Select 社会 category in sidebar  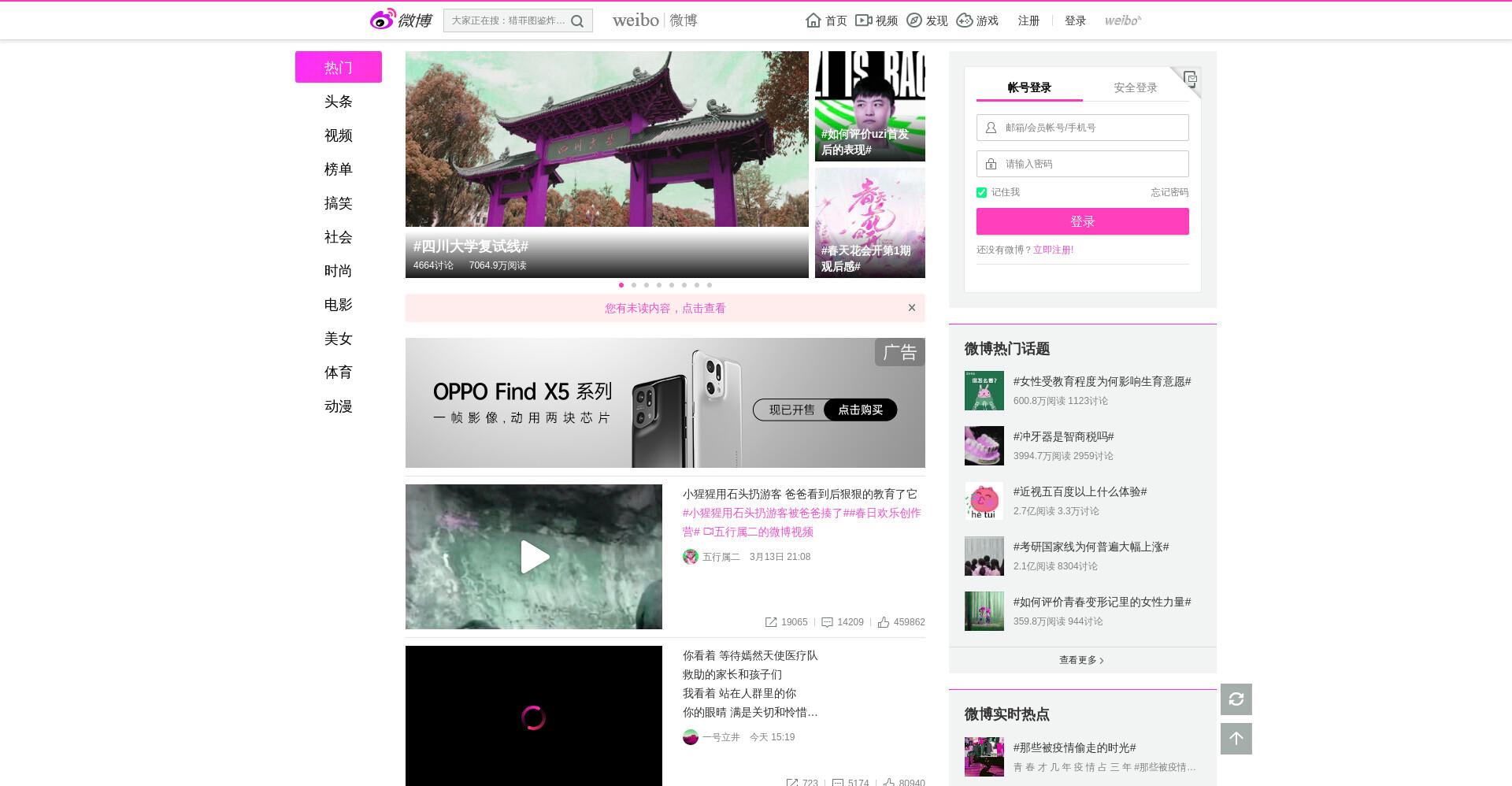point(339,237)
